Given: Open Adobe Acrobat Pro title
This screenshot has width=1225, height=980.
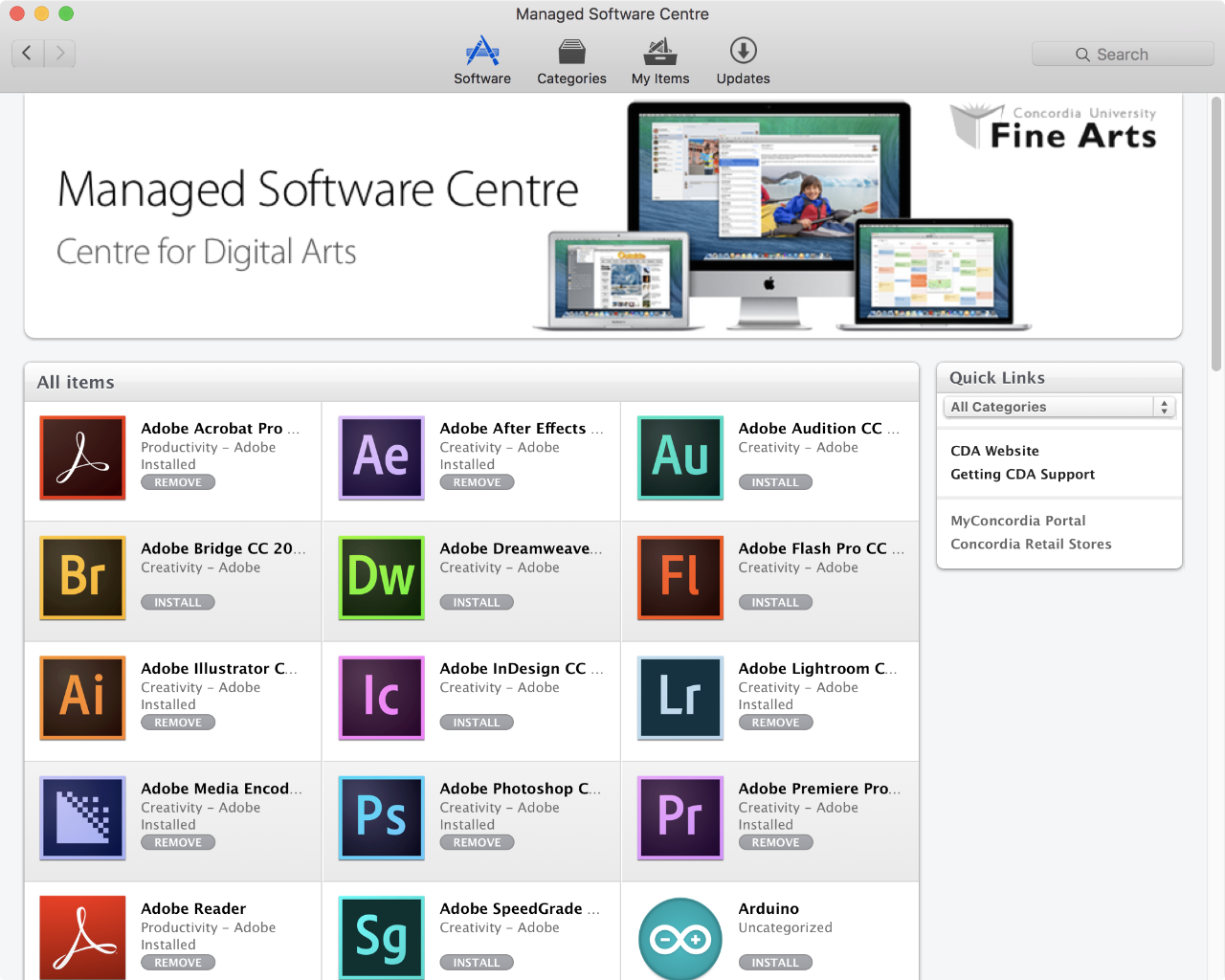Looking at the screenshot, I should pyautogui.click(x=220, y=429).
